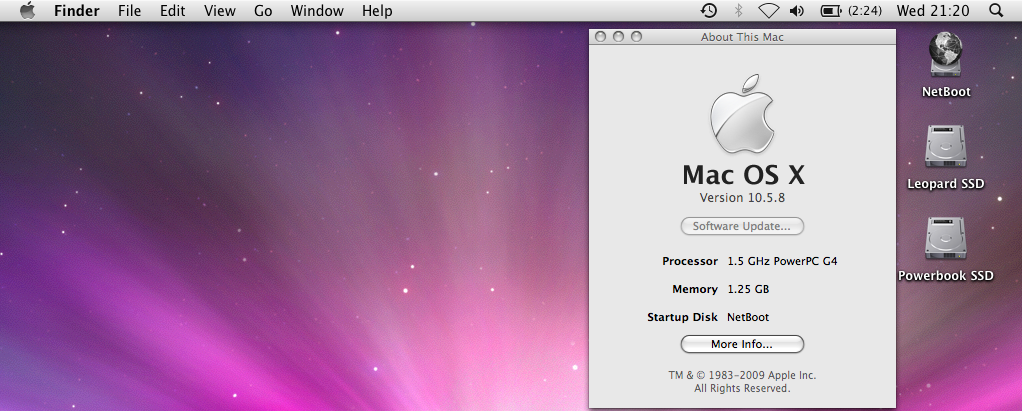Open the View menu
Viewport: 1022px width, 411px height.
220,11
